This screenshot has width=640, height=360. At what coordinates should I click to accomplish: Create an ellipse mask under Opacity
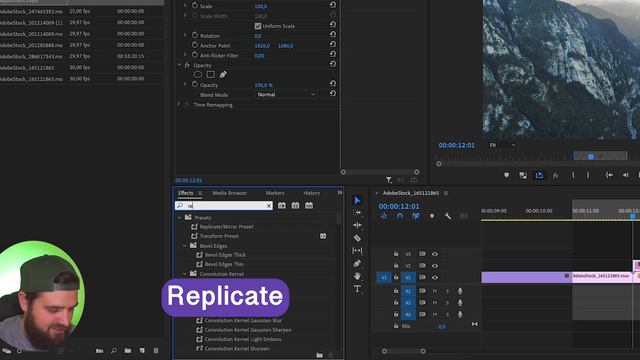[x=198, y=75]
